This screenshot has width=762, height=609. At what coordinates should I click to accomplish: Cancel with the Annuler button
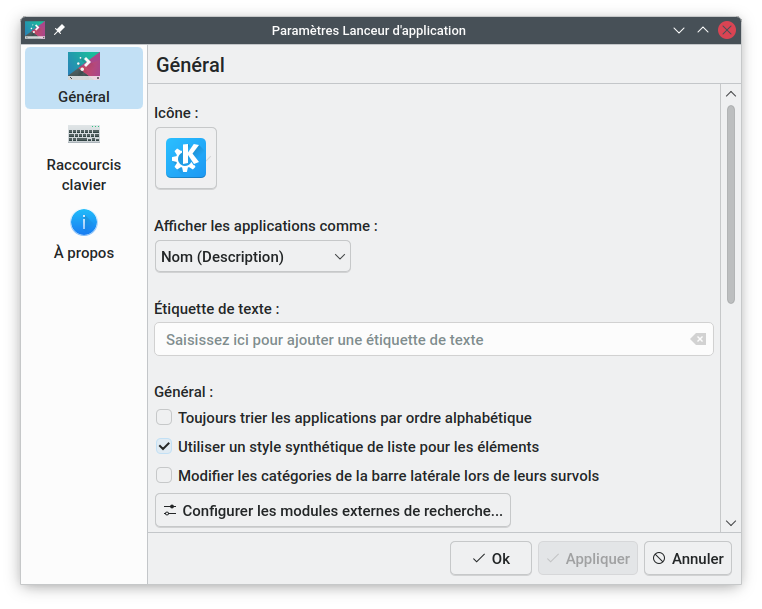point(688,558)
